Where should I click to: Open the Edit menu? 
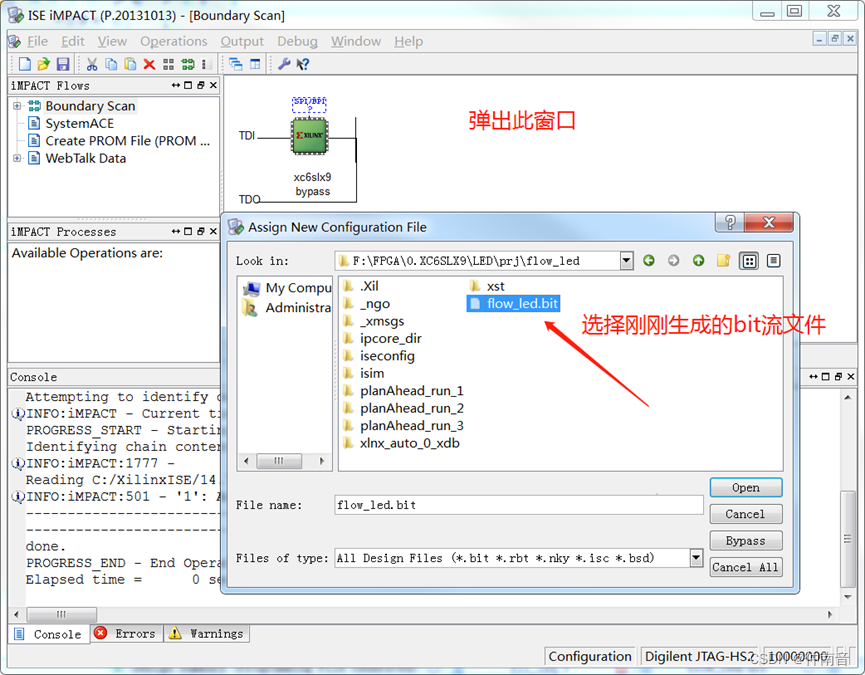(72, 41)
